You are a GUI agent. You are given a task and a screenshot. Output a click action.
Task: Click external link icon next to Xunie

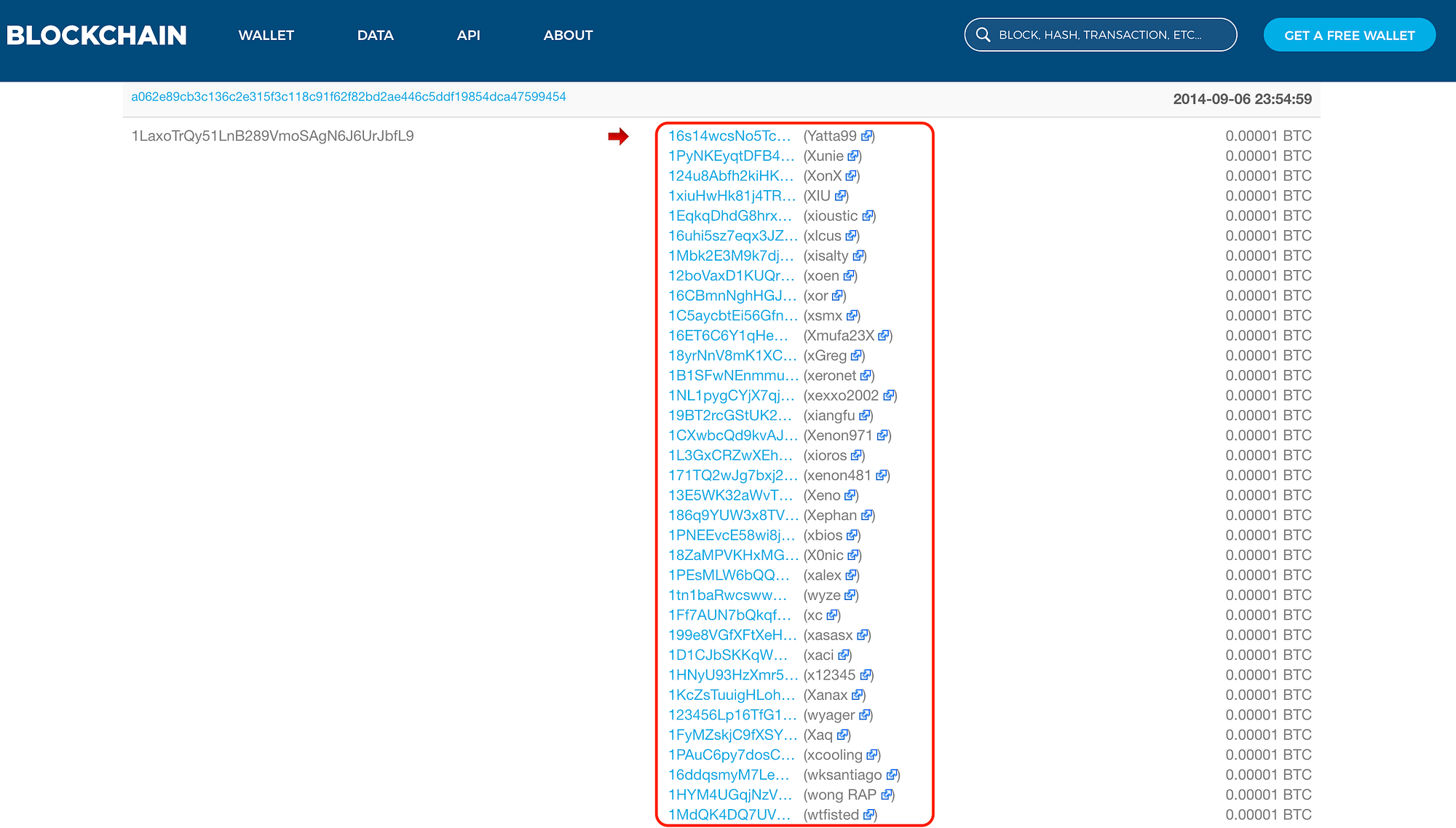853,156
